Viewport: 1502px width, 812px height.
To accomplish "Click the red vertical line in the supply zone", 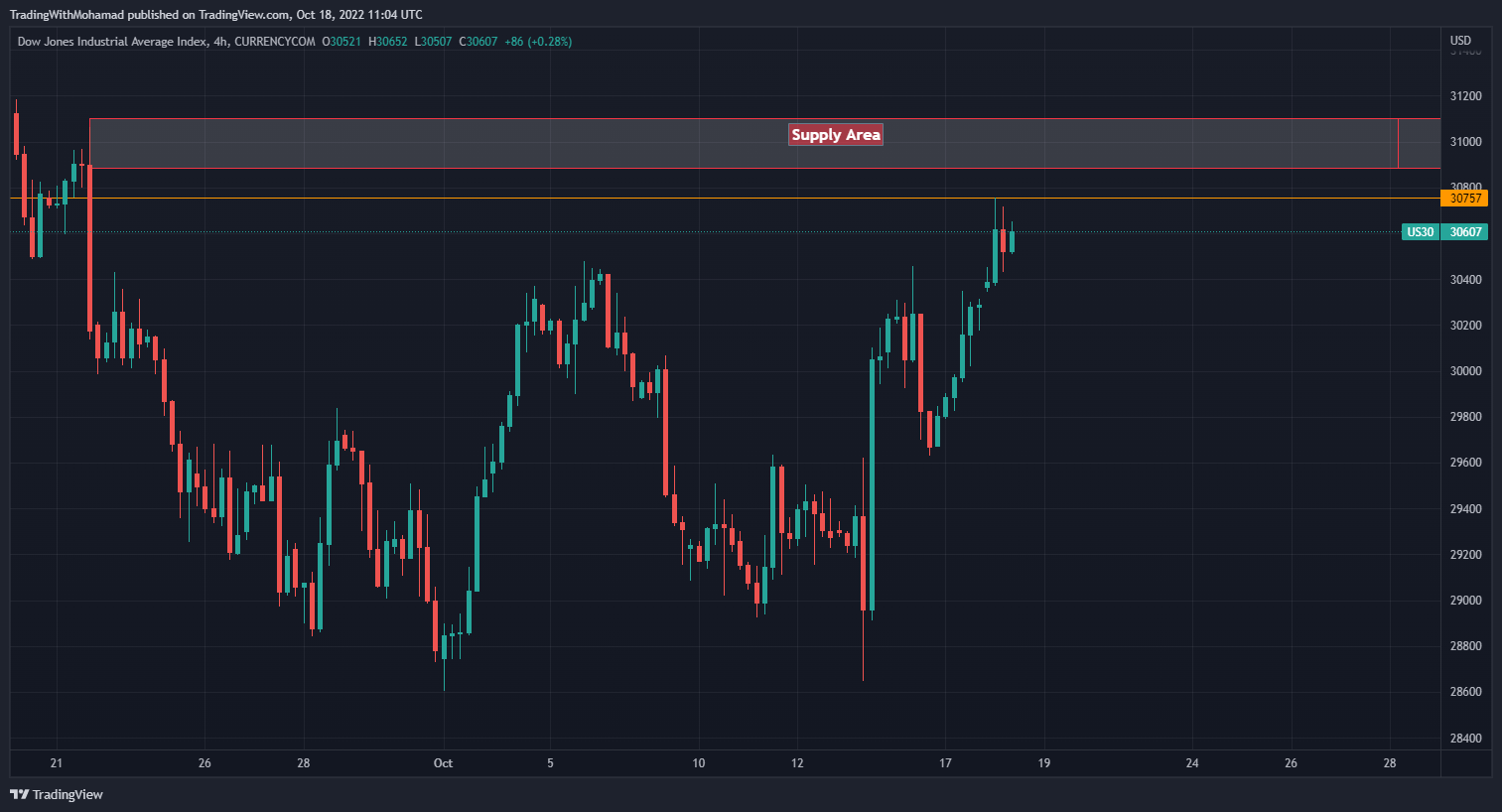I will tap(1398, 144).
